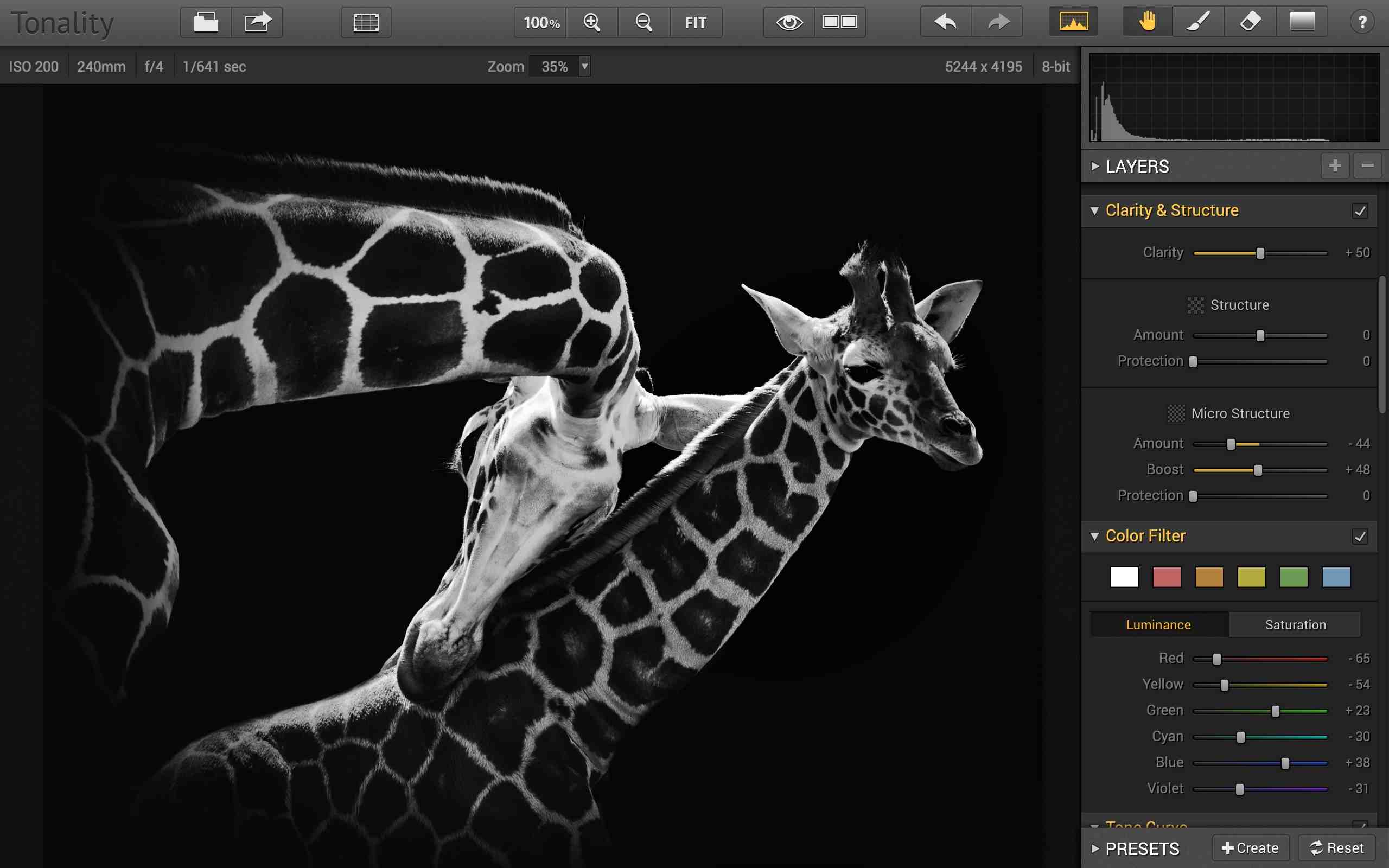Click the undo arrow icon
Screen dimensions: 1389x868
[945, 22]
